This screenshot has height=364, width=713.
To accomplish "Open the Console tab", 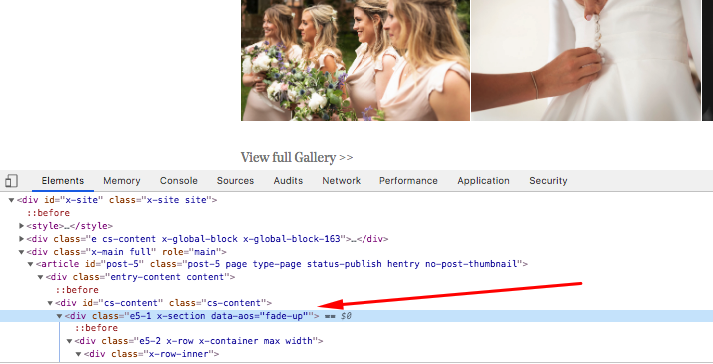I will tap(178, 181).
